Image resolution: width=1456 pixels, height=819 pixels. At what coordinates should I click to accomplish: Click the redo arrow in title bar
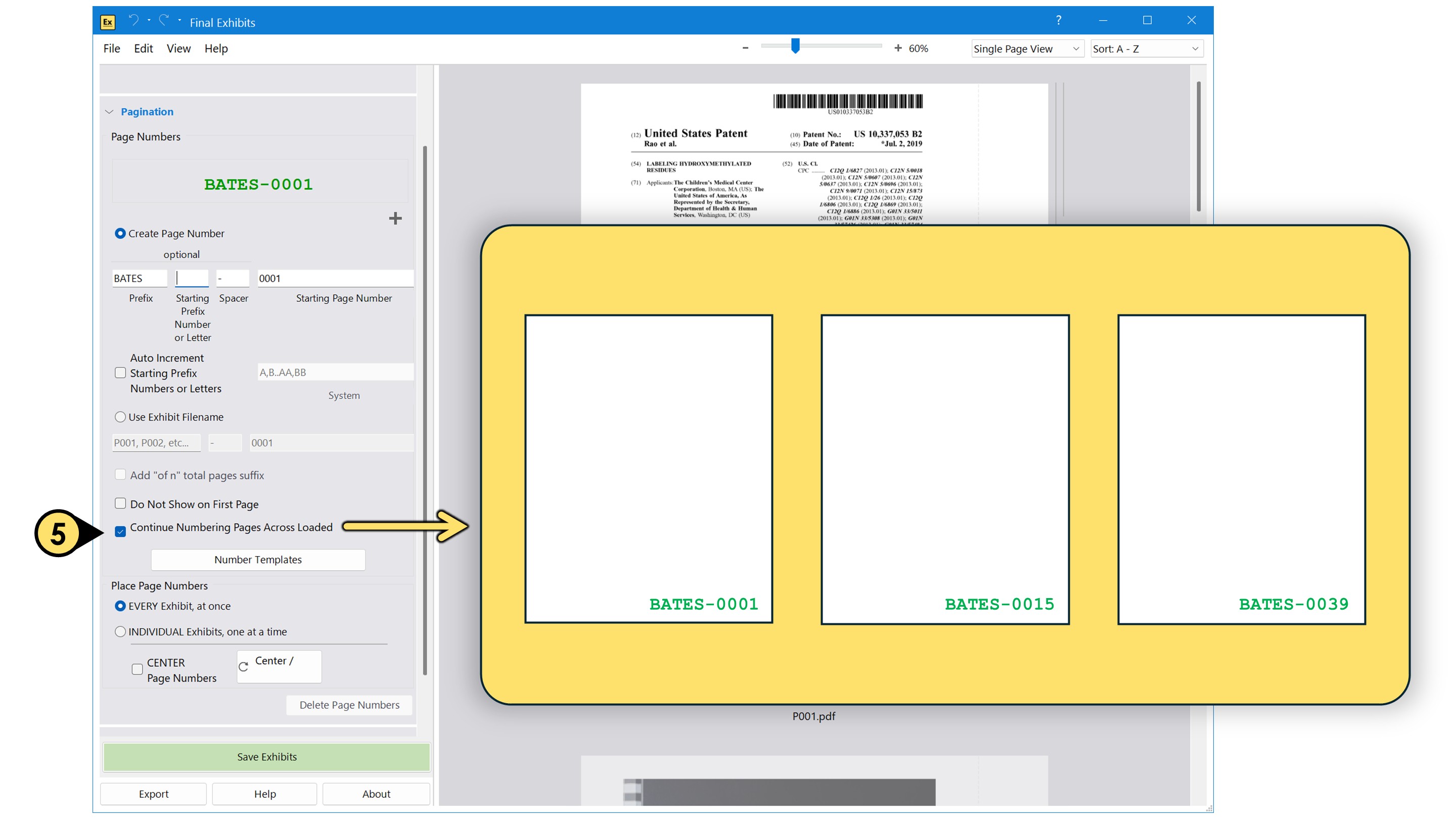(164, 20)
